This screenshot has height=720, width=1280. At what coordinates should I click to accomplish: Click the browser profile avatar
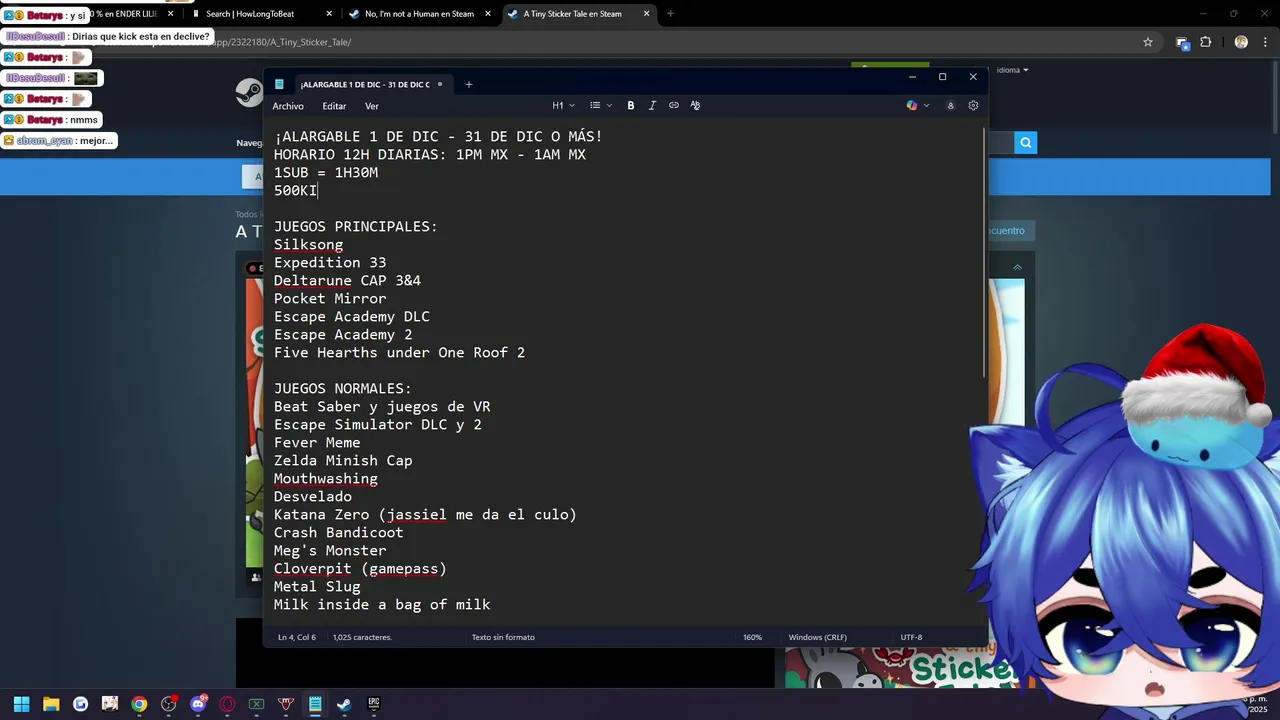click(x=1241, y=42)
